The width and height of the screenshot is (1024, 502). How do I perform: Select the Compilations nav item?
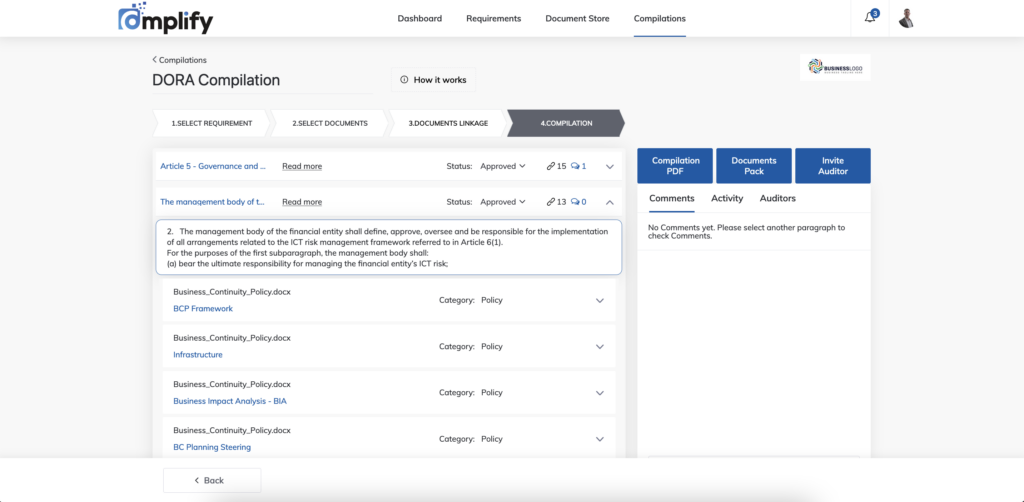click(660, 18)
